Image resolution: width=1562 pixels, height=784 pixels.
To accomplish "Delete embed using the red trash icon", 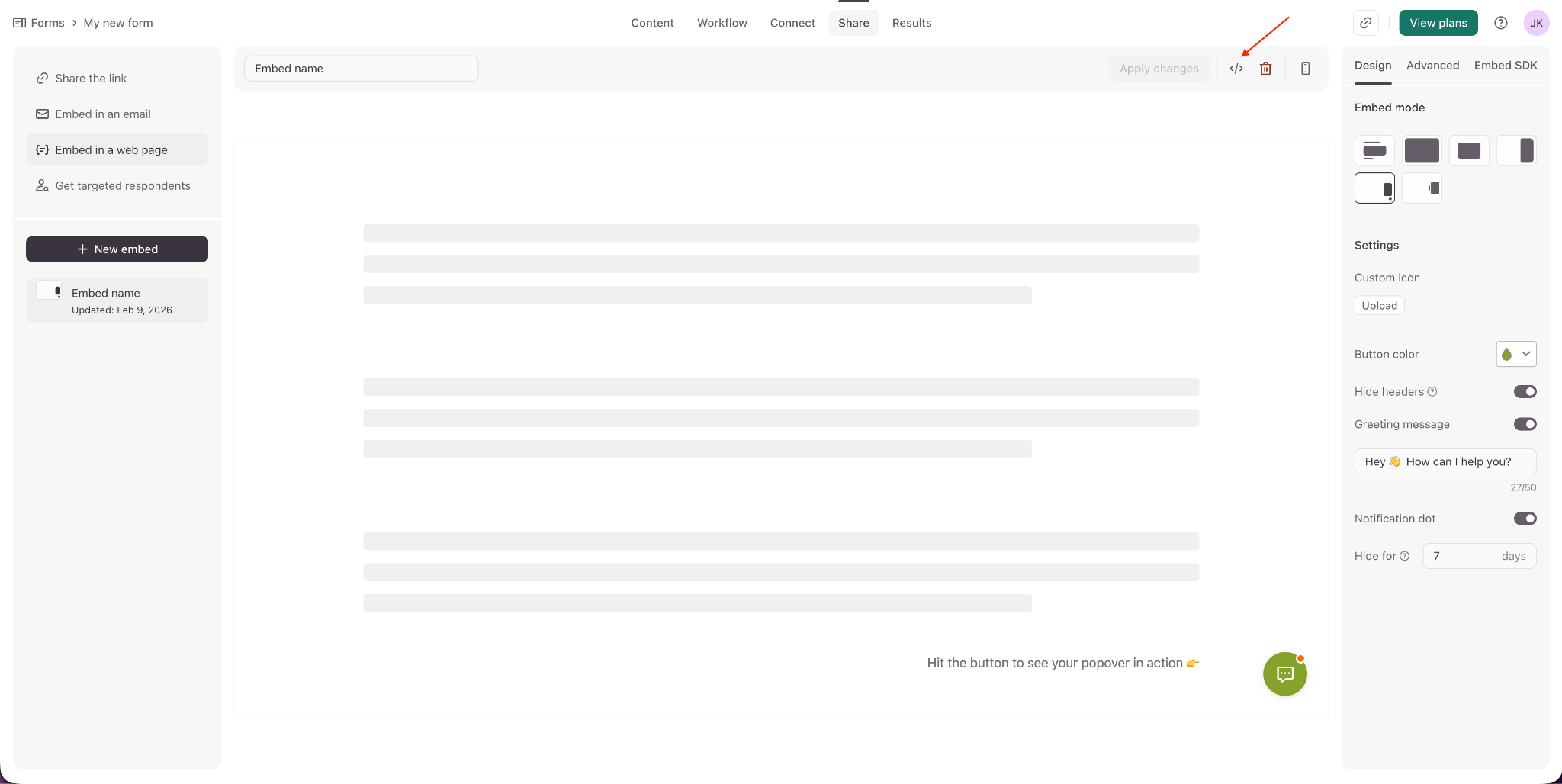I will coord(1266,69).
